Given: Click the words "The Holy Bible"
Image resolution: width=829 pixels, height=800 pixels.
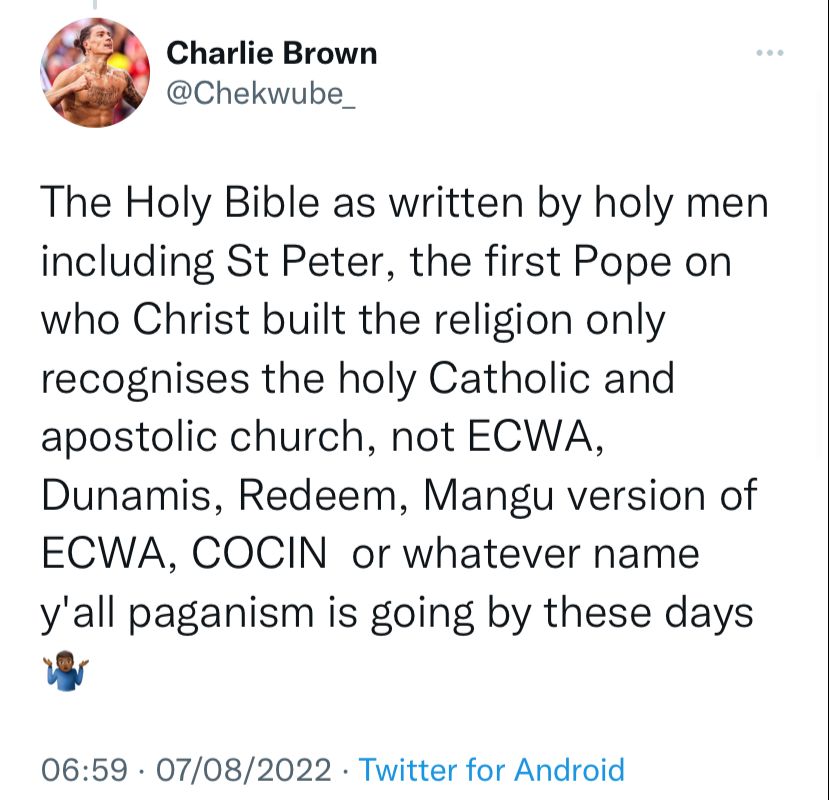Looking at the screenshot, I should click(x=160, y=203).
